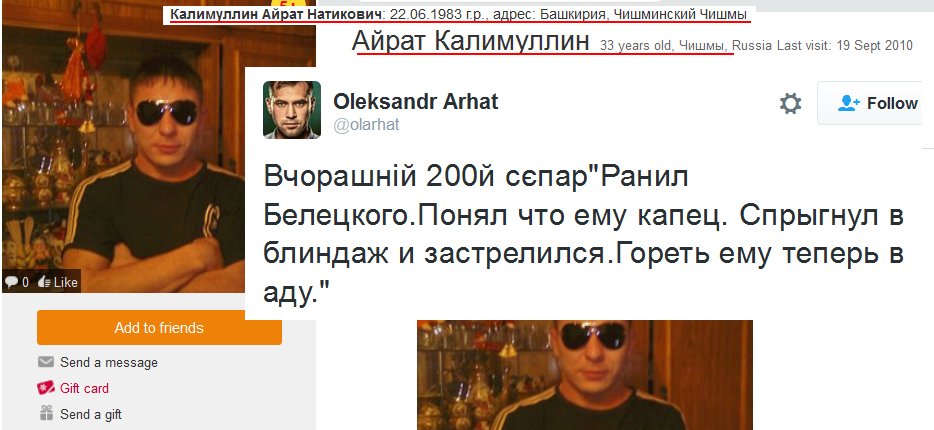This screenshot has width=934, height=430.
Task: Click the comment bubble icon on photo
Action: (11, 282)
